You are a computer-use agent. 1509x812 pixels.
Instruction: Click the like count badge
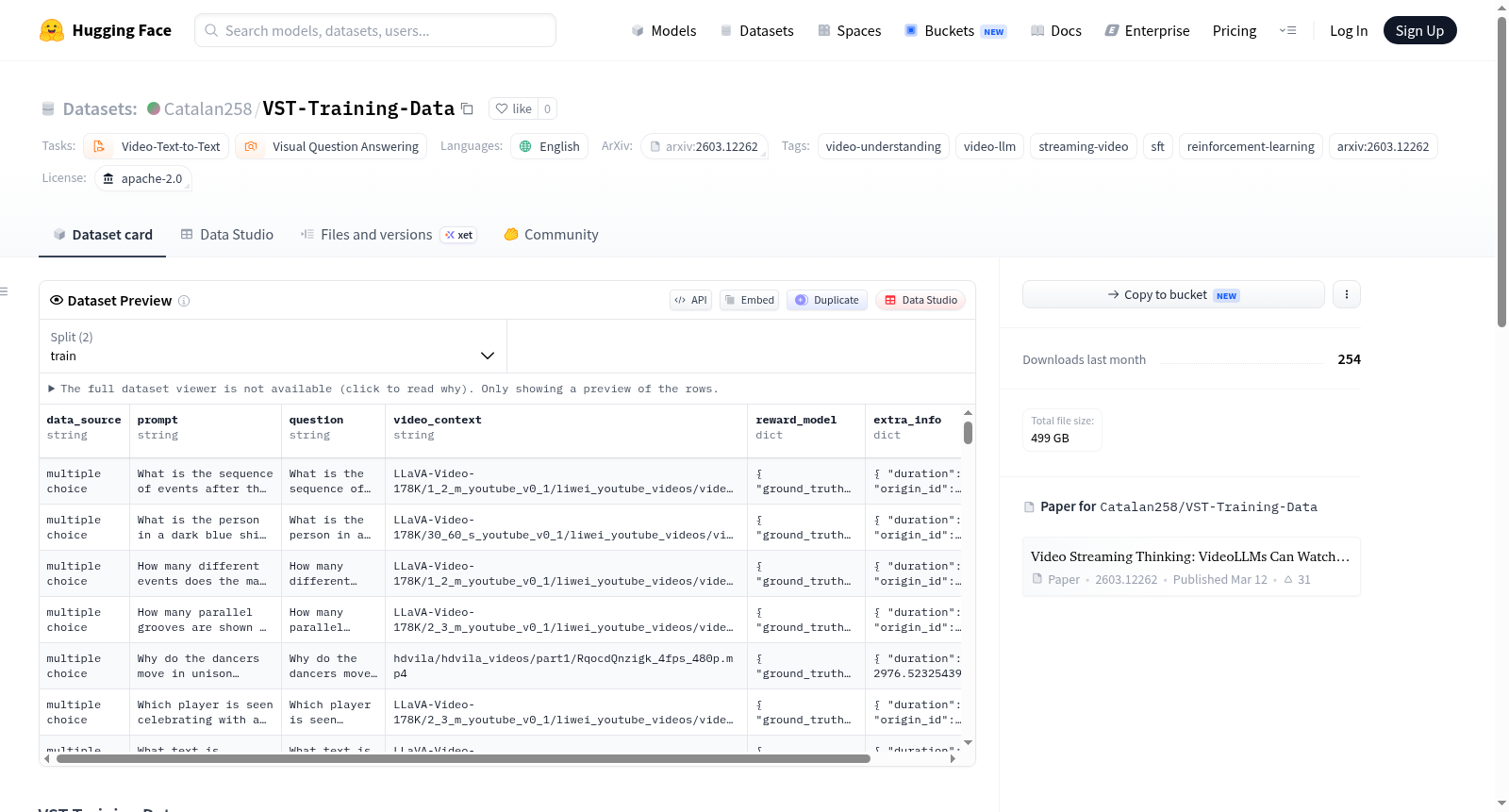pos(547,108)
